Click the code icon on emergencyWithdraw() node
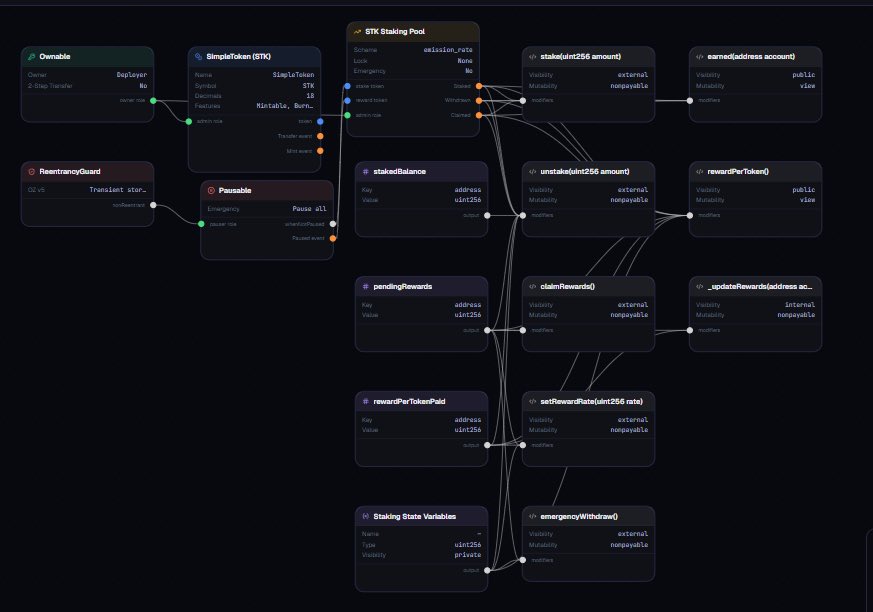This screenshot has width=873, height=612. pyautogui.click(x=533, y=516)
